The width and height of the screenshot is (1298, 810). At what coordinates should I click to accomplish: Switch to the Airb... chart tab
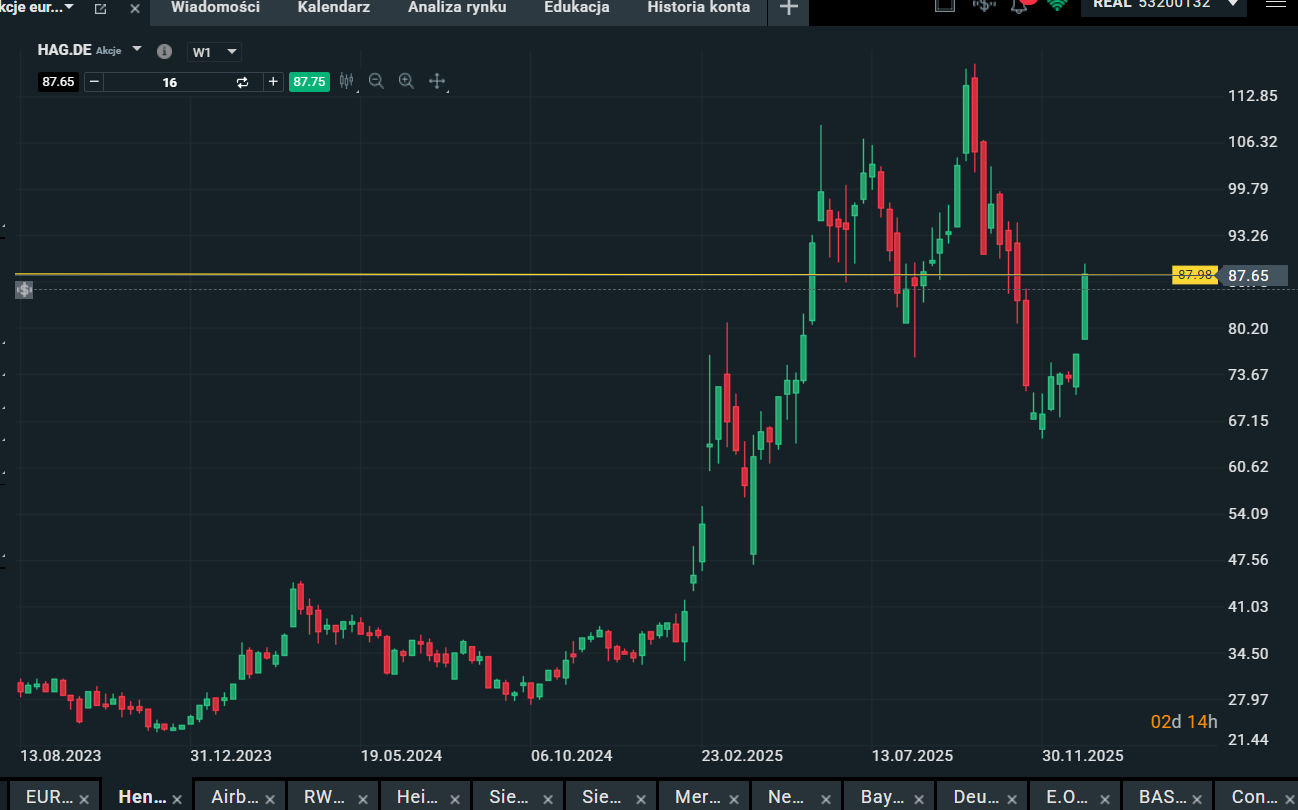pos(235,797)
